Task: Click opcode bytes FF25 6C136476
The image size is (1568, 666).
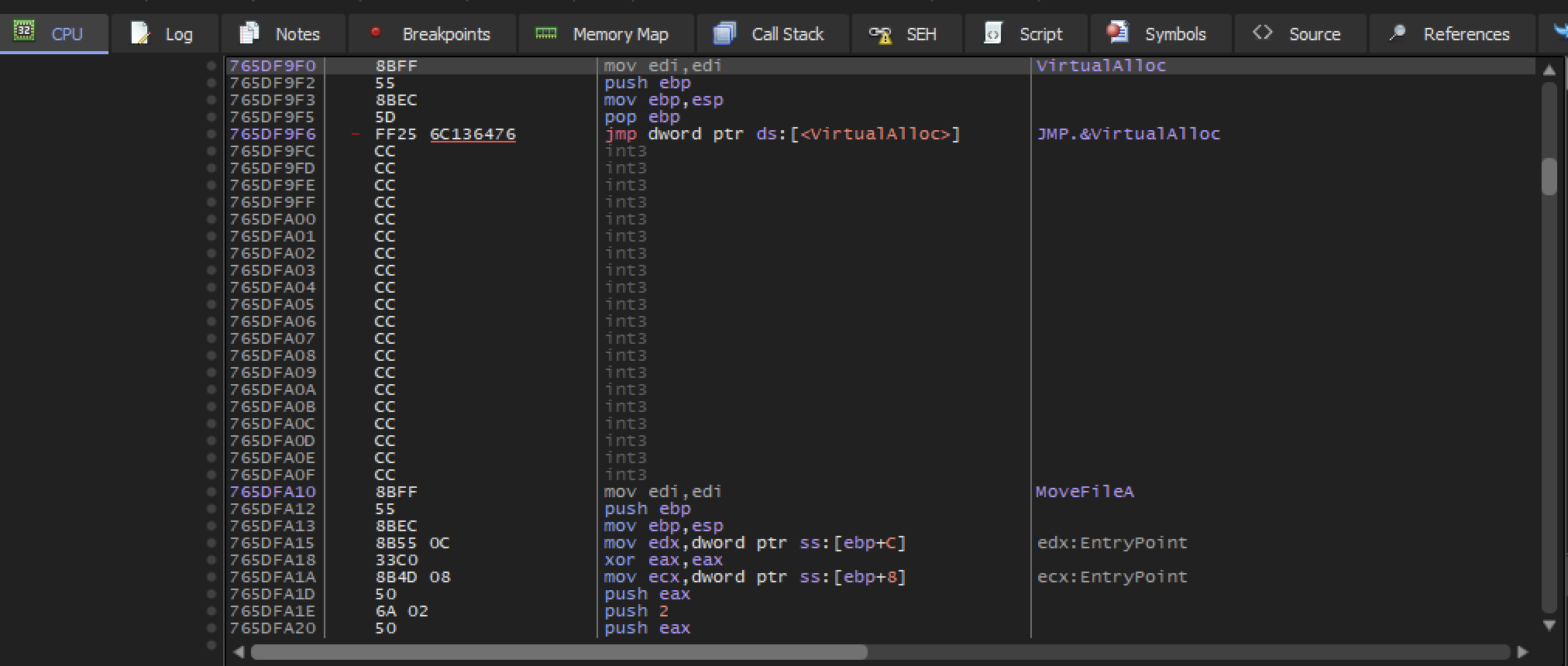Action: point(445,134)
